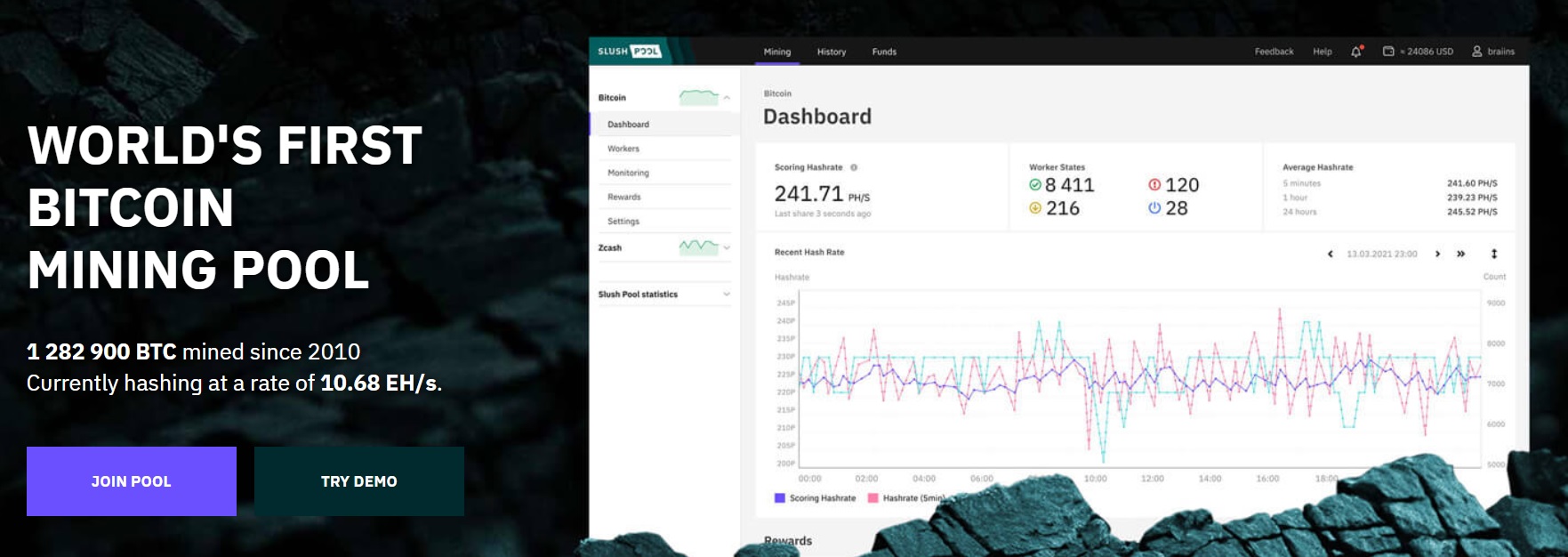
Task: Click the red offline workers icon 120
Action: [x=1154, y=185]
